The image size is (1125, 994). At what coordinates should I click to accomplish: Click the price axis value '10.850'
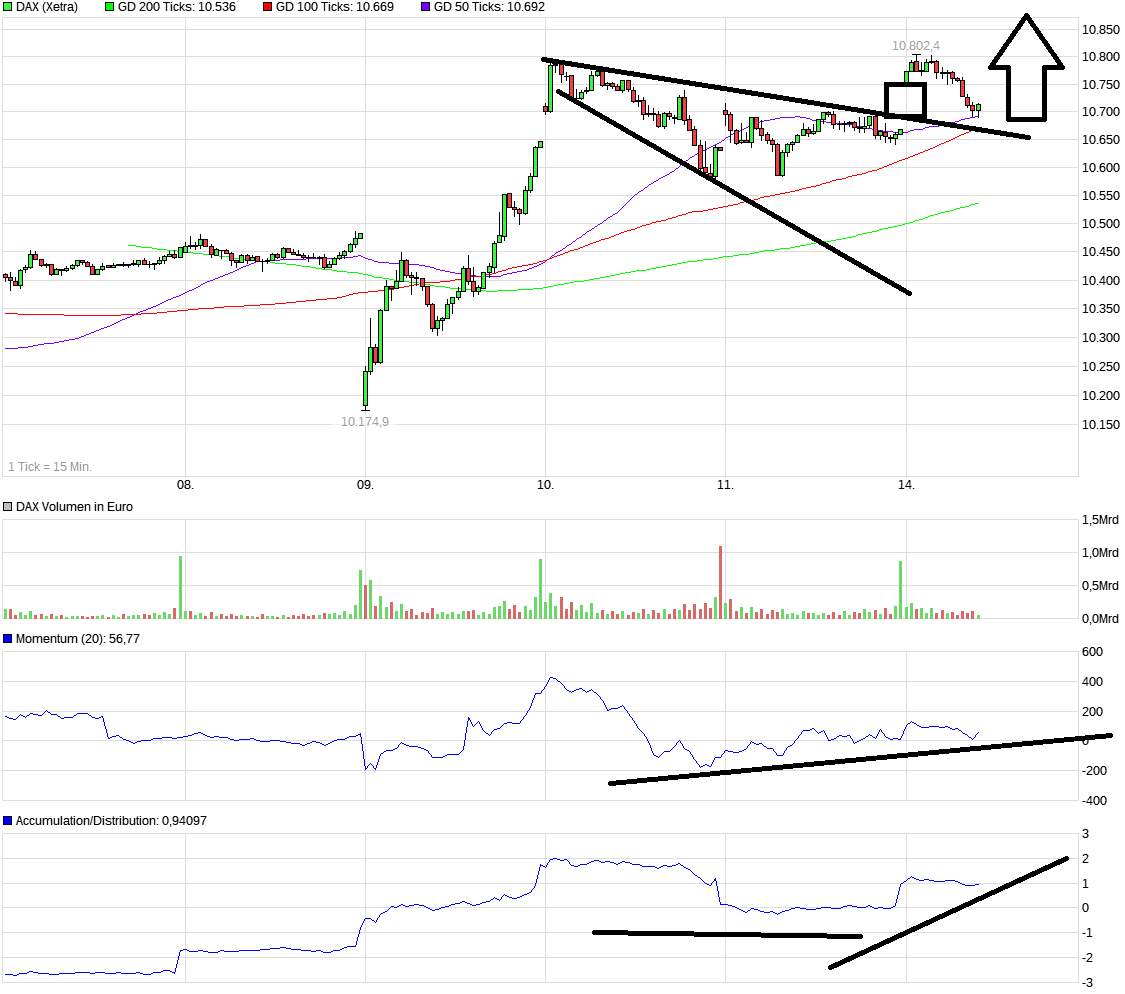[1101, 29]
